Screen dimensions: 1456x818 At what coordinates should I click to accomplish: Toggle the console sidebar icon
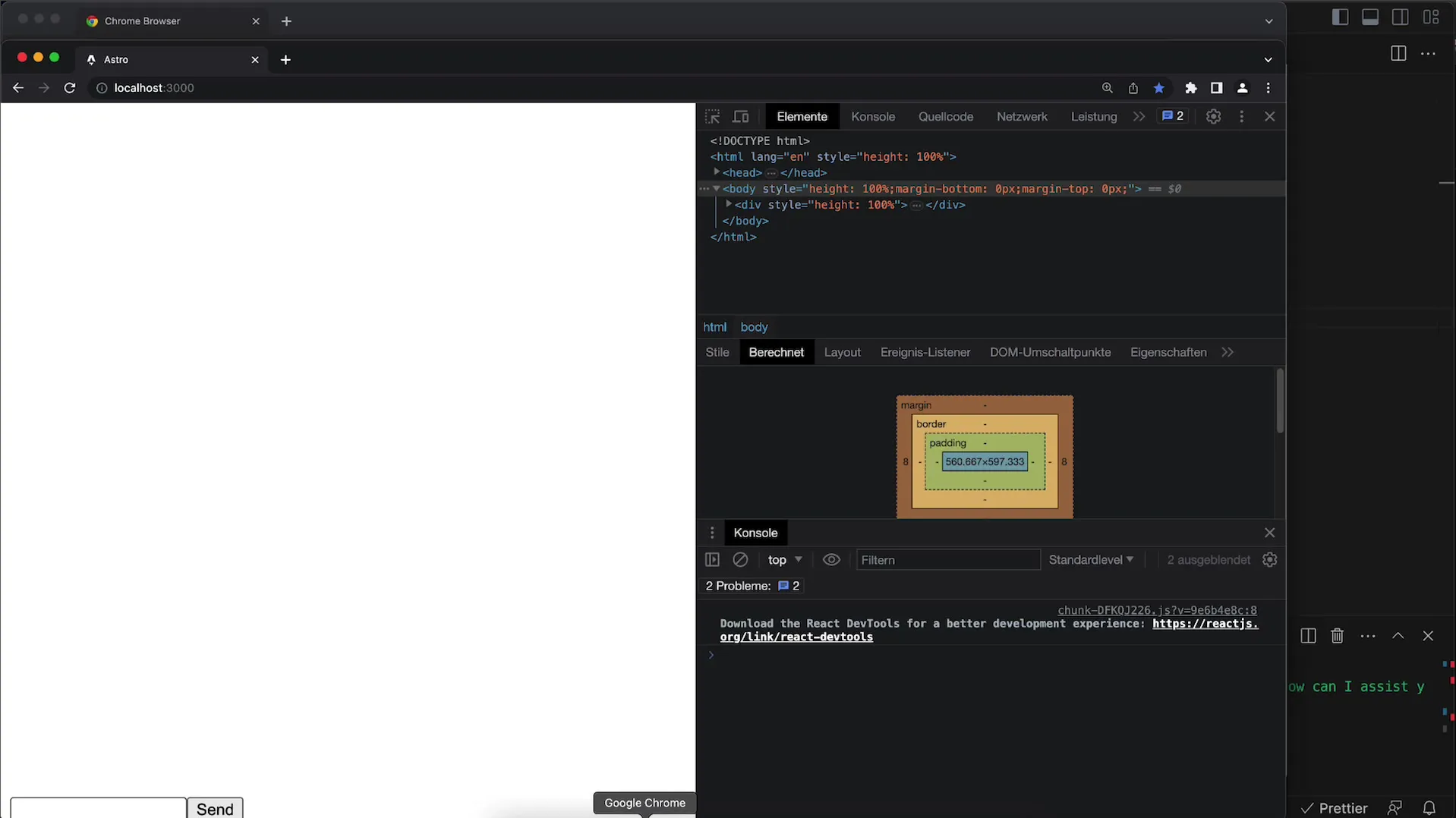pyautogui.click(x=712, y=560)
